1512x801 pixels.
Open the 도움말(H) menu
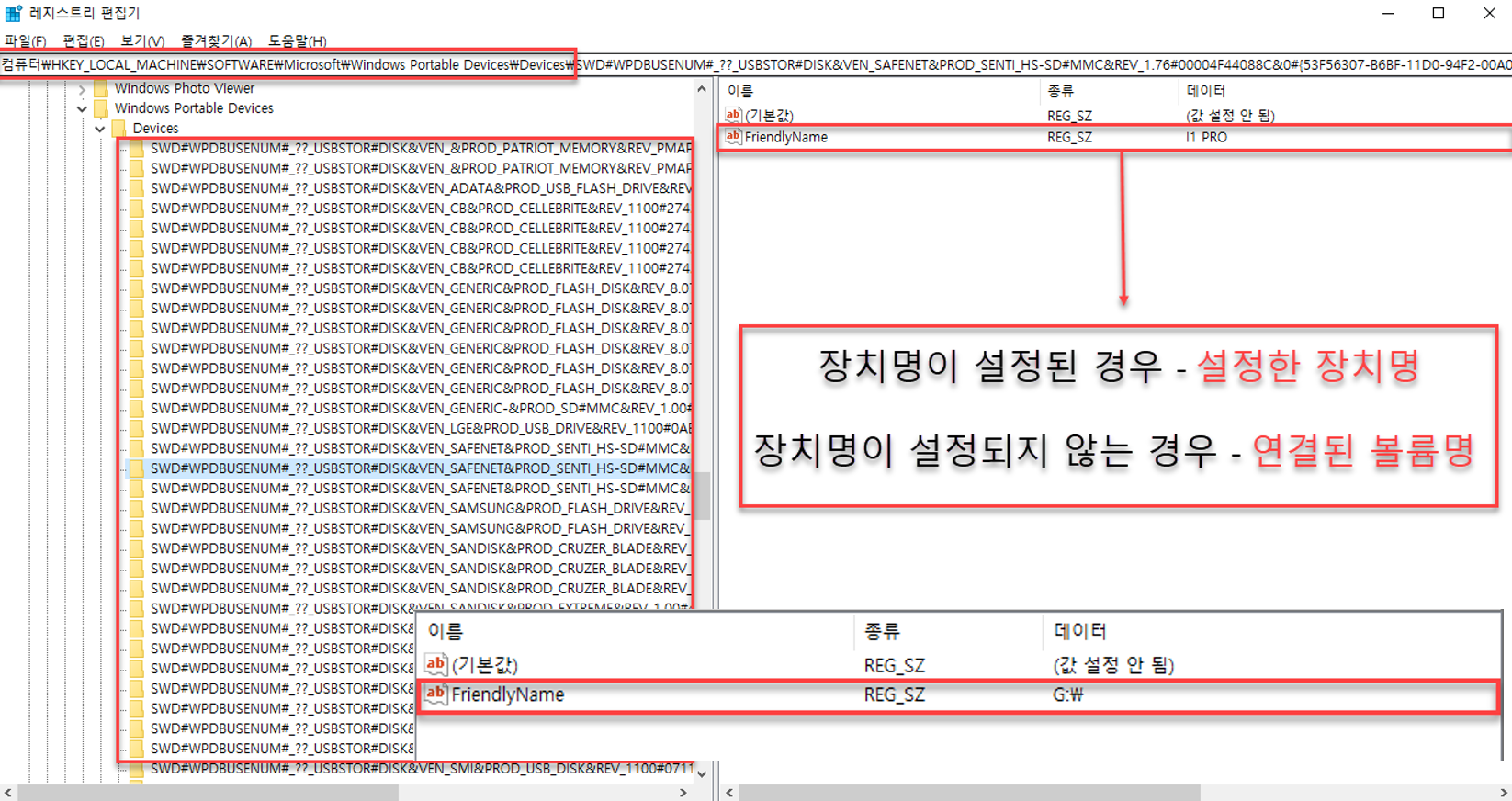(x=297, y=41)
